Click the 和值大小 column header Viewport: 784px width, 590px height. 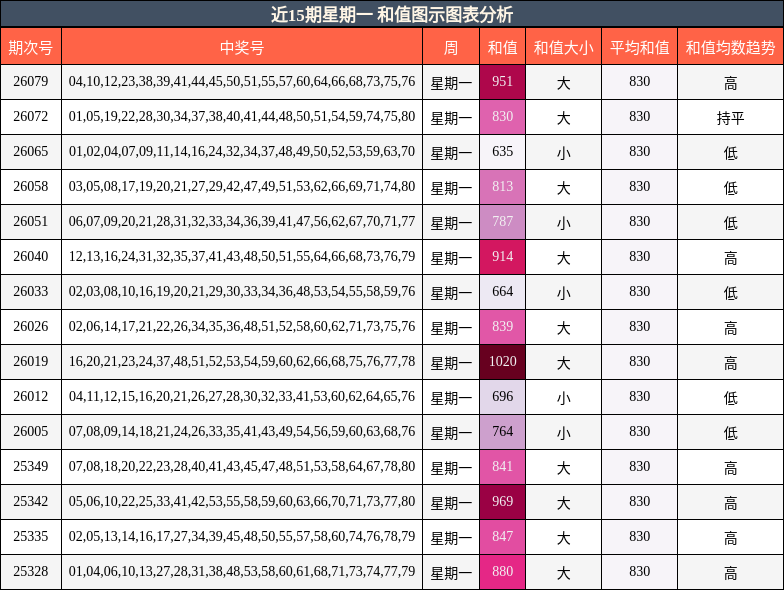pos(564,47)
